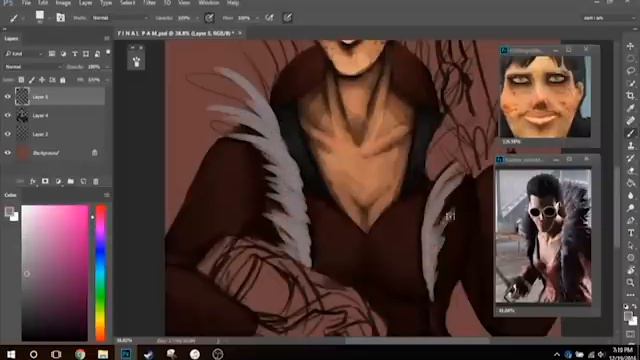
Task: Click foreground swatch in Color panel
Action: coord(9,211)
